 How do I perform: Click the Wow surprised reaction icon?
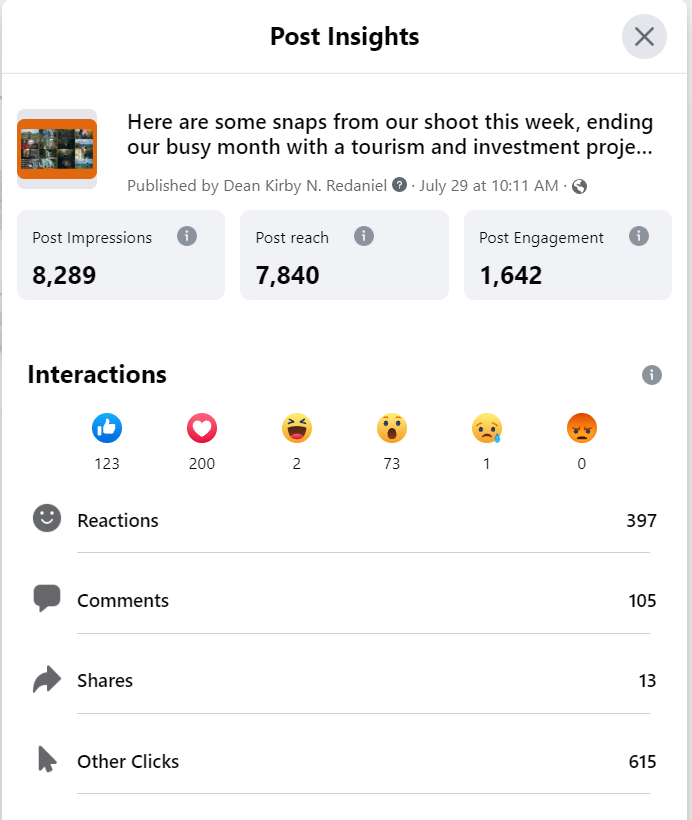392,429
